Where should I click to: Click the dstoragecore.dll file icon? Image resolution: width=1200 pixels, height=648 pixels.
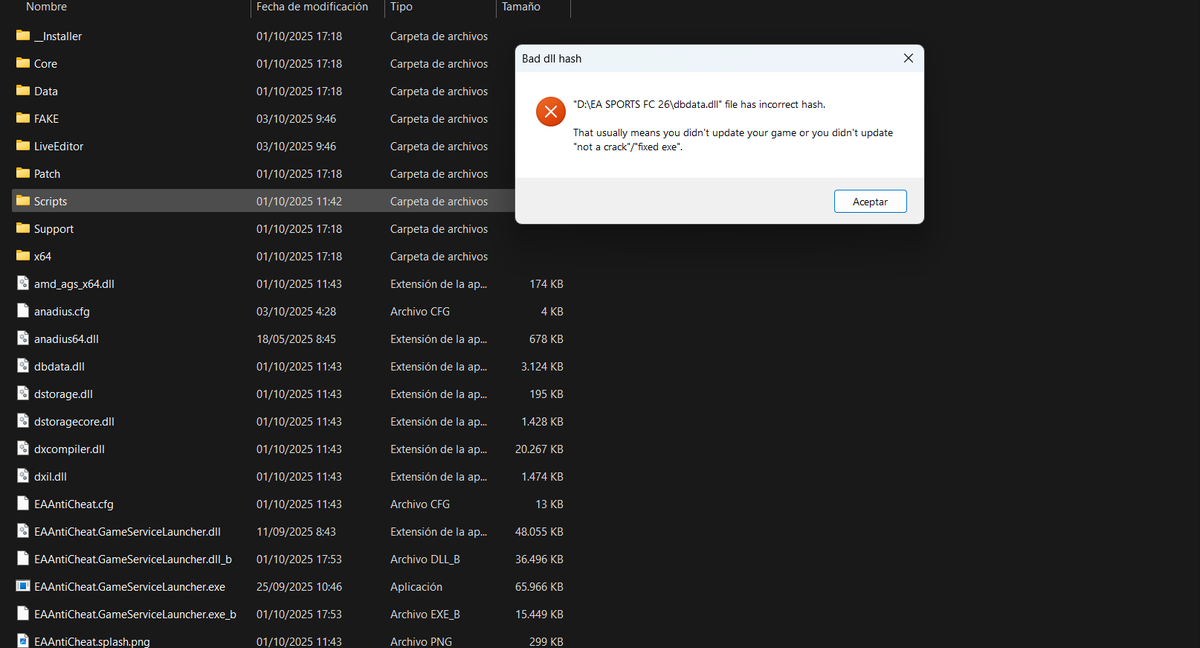(23, 421)
